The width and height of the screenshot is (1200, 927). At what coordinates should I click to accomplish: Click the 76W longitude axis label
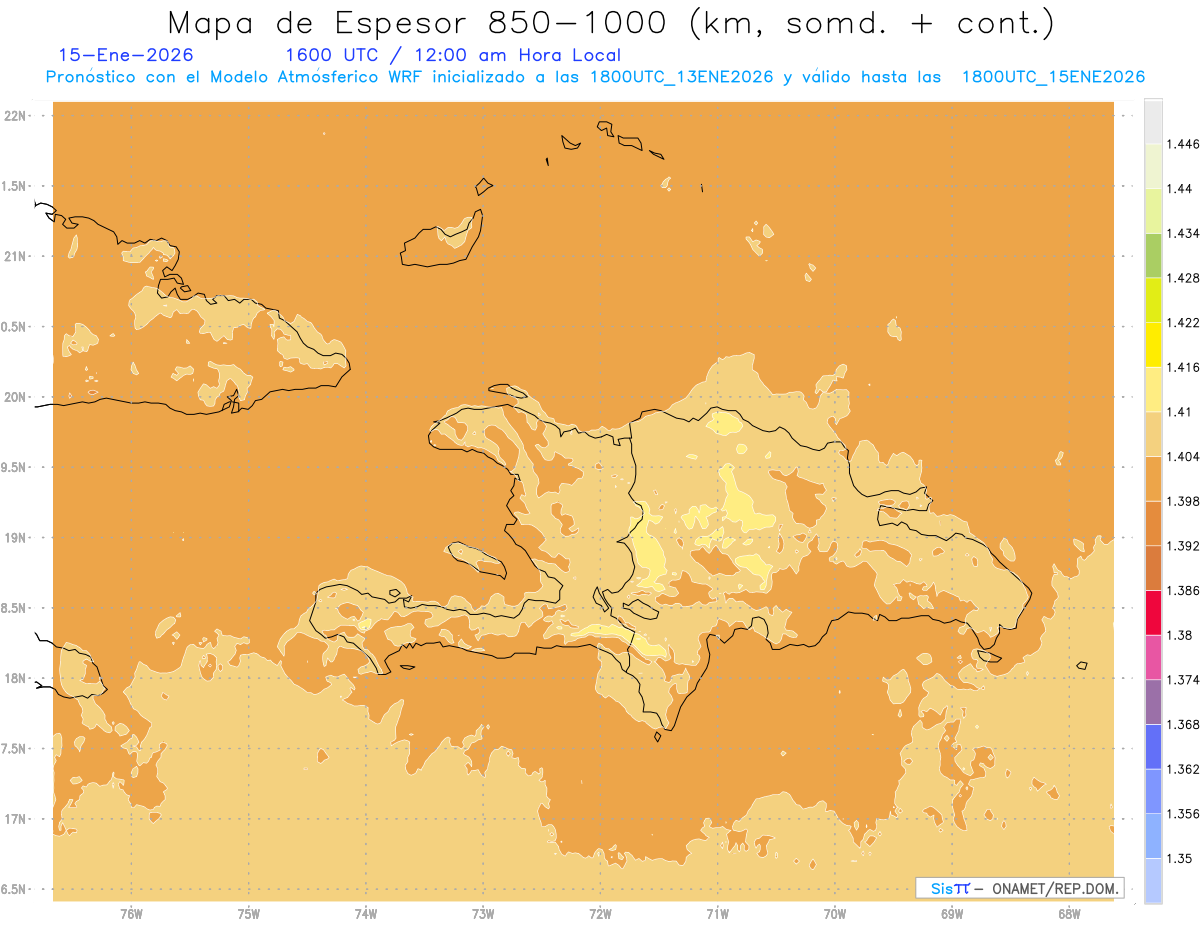tap(131, 914)
